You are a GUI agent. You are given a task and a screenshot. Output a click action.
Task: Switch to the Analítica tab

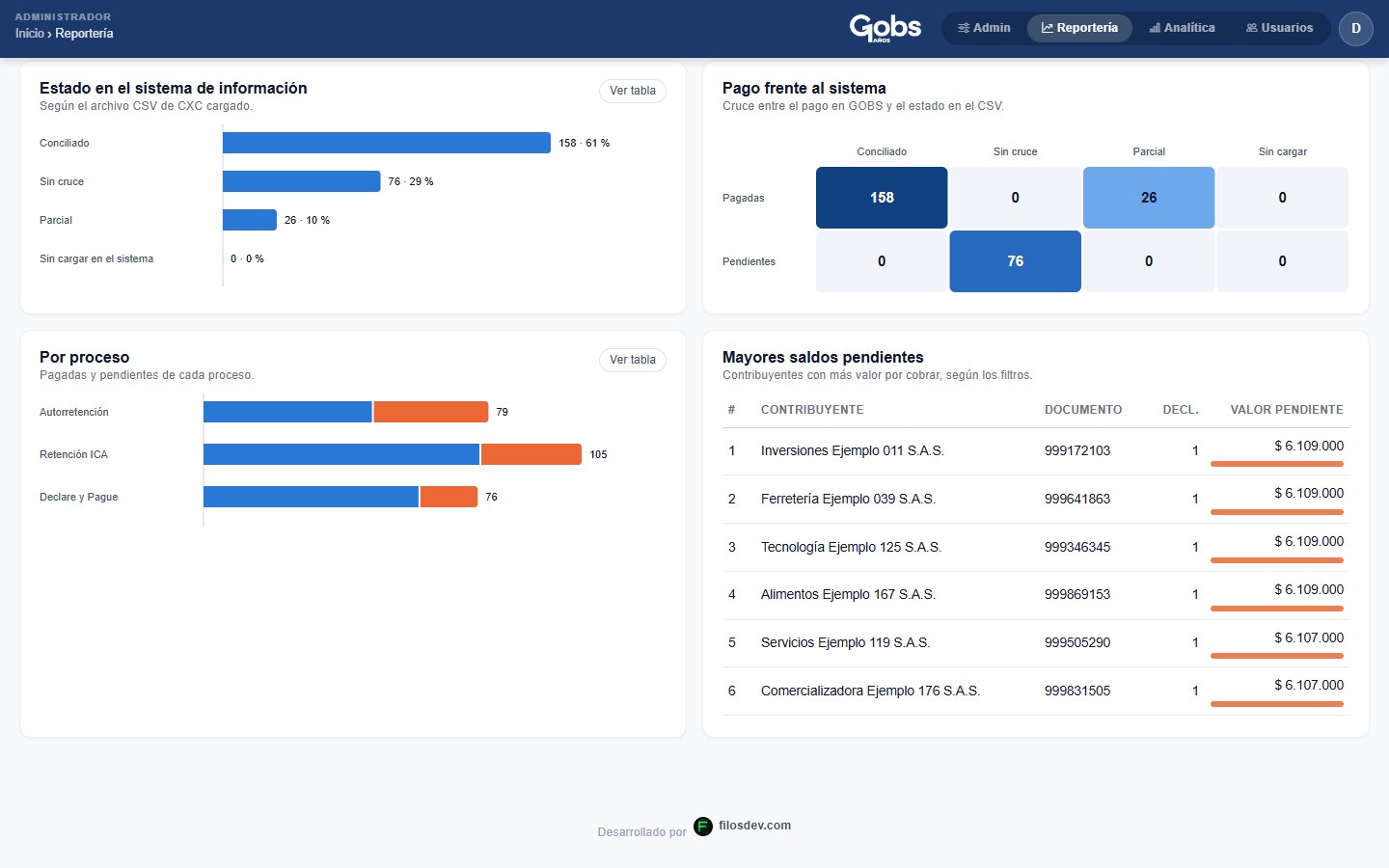pos(1182,28)
